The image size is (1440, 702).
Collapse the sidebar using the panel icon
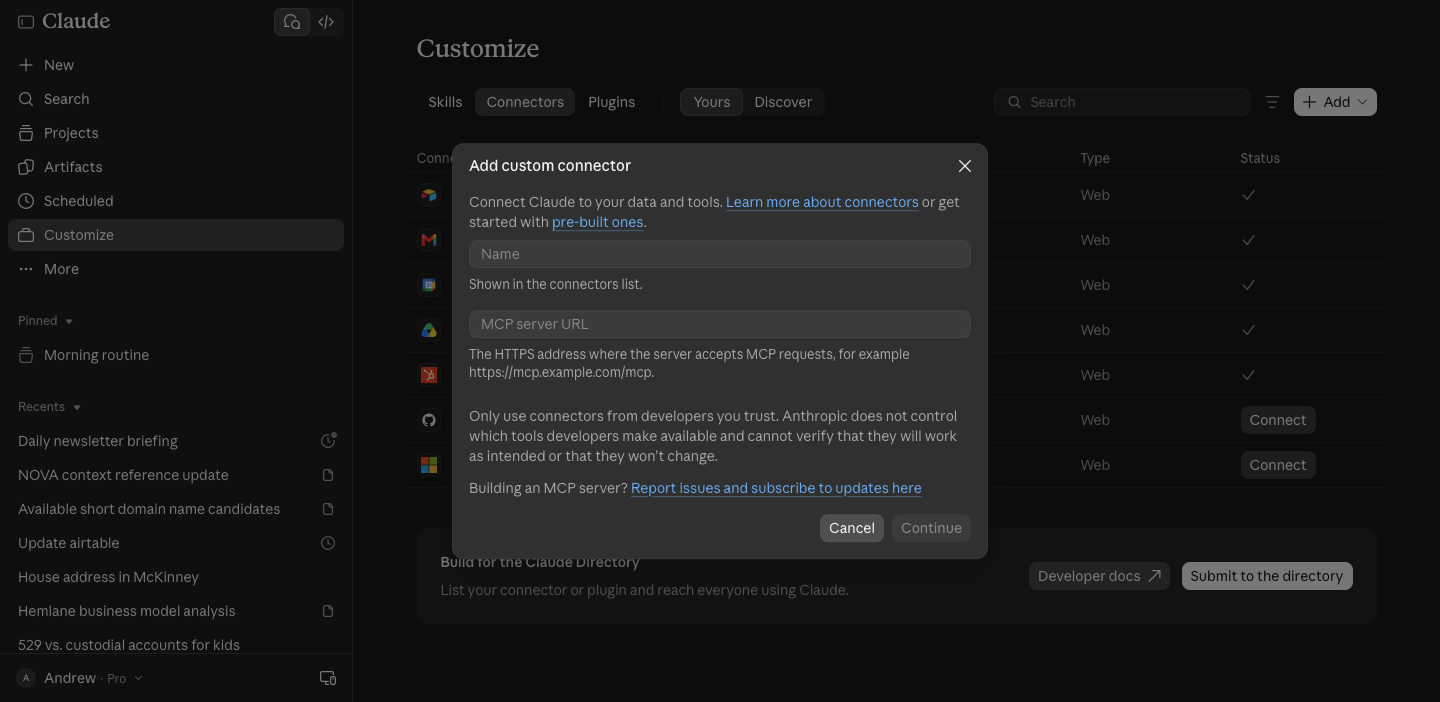coord(26,22)
